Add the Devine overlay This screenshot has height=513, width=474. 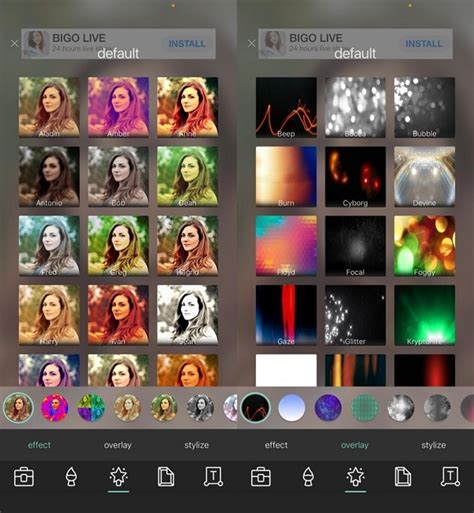[424, 177]
